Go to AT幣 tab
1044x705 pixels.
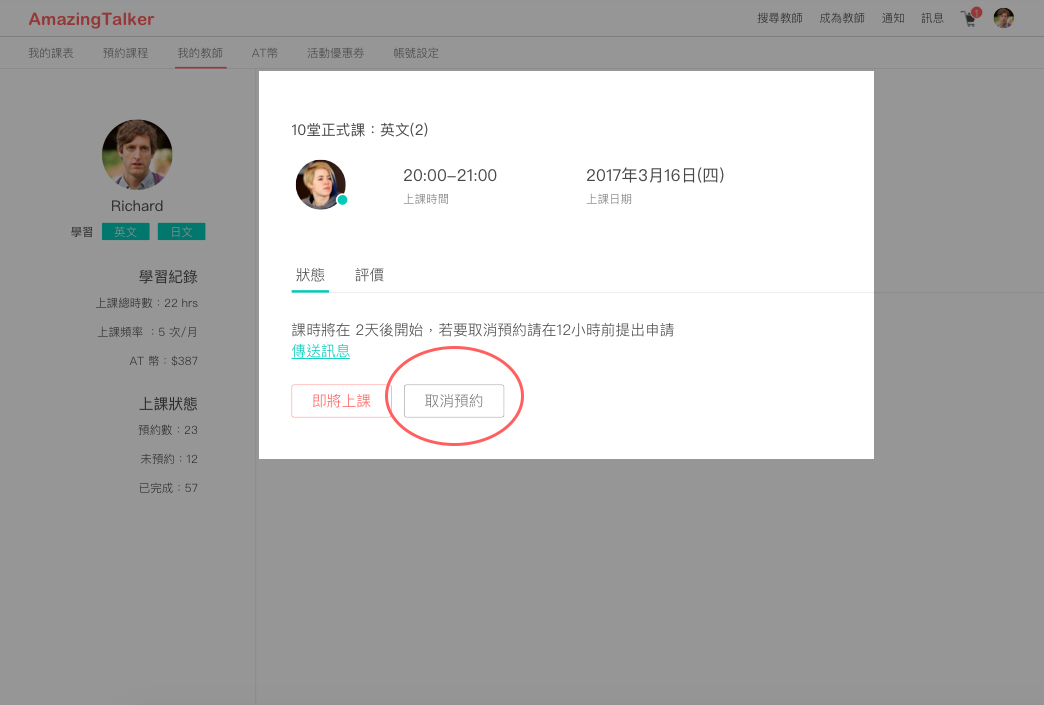tap(264, 53)
